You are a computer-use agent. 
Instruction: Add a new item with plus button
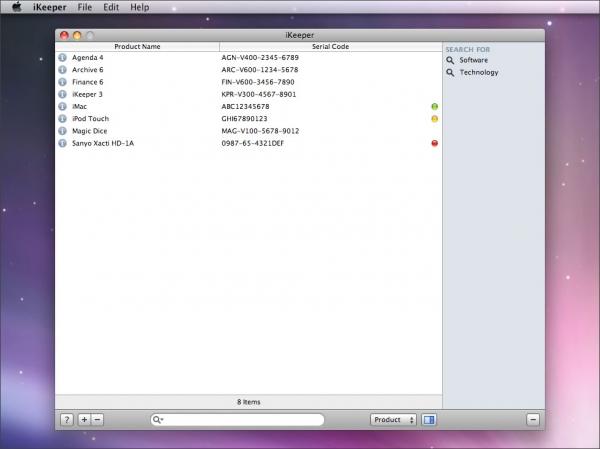point(84,420)
